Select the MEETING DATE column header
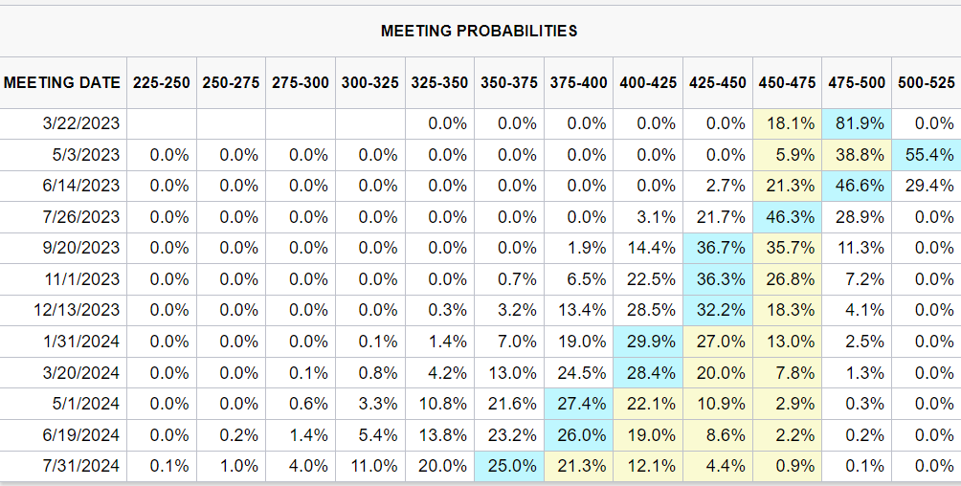The image size is (961, 486). point(62,83)
